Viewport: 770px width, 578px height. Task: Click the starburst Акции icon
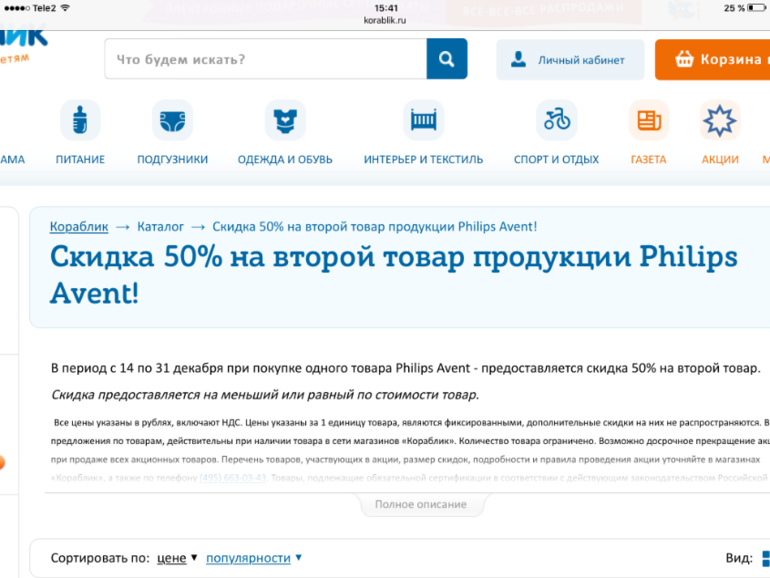click(720, 121)
